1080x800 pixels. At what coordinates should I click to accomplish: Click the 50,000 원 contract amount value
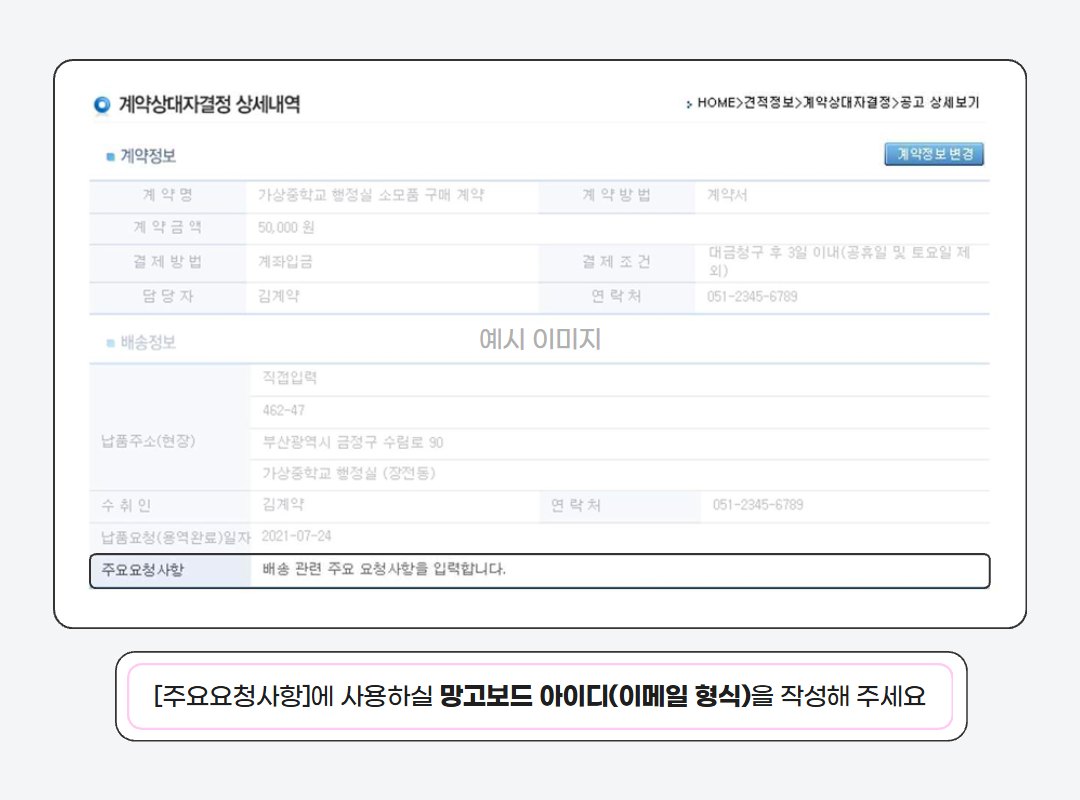[287, 228]
